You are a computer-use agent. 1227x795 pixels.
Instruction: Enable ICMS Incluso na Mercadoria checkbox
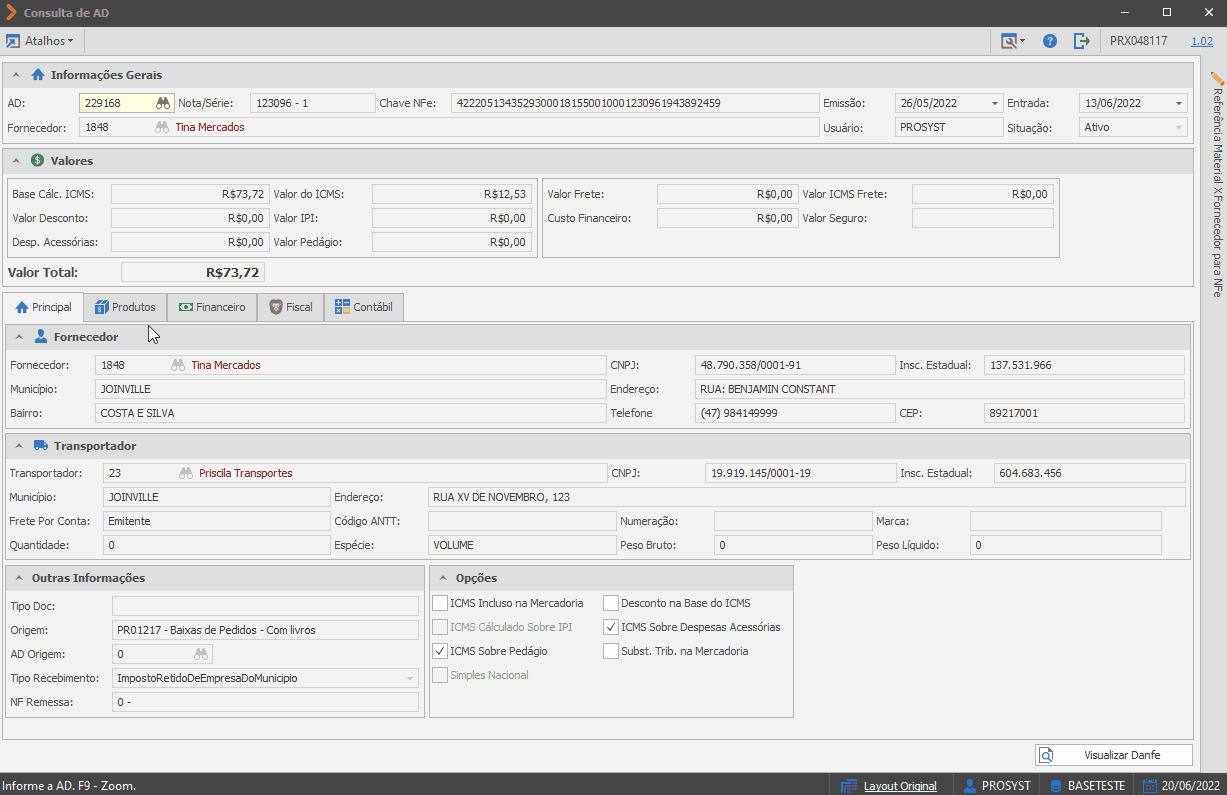tap(440, 603)
